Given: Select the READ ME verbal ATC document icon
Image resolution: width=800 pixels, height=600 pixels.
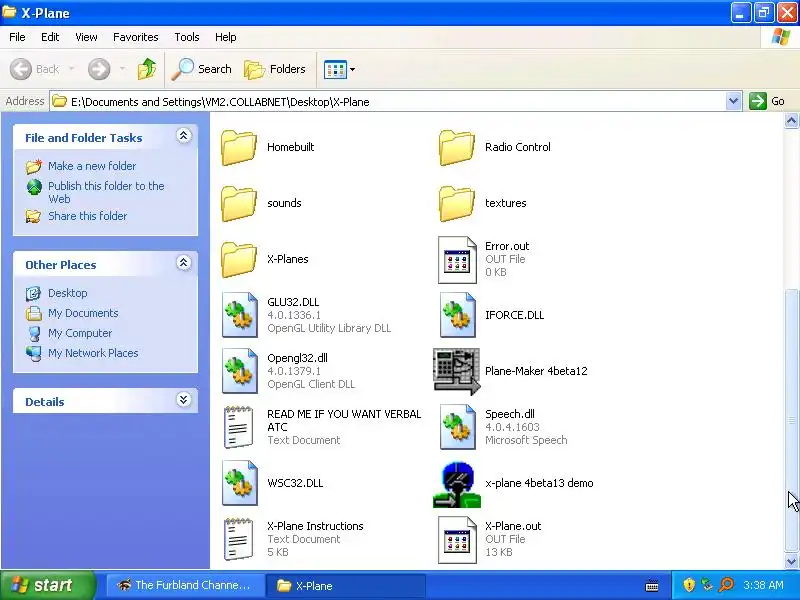Looking at the screenshot, I should click(x=238, y=427).
